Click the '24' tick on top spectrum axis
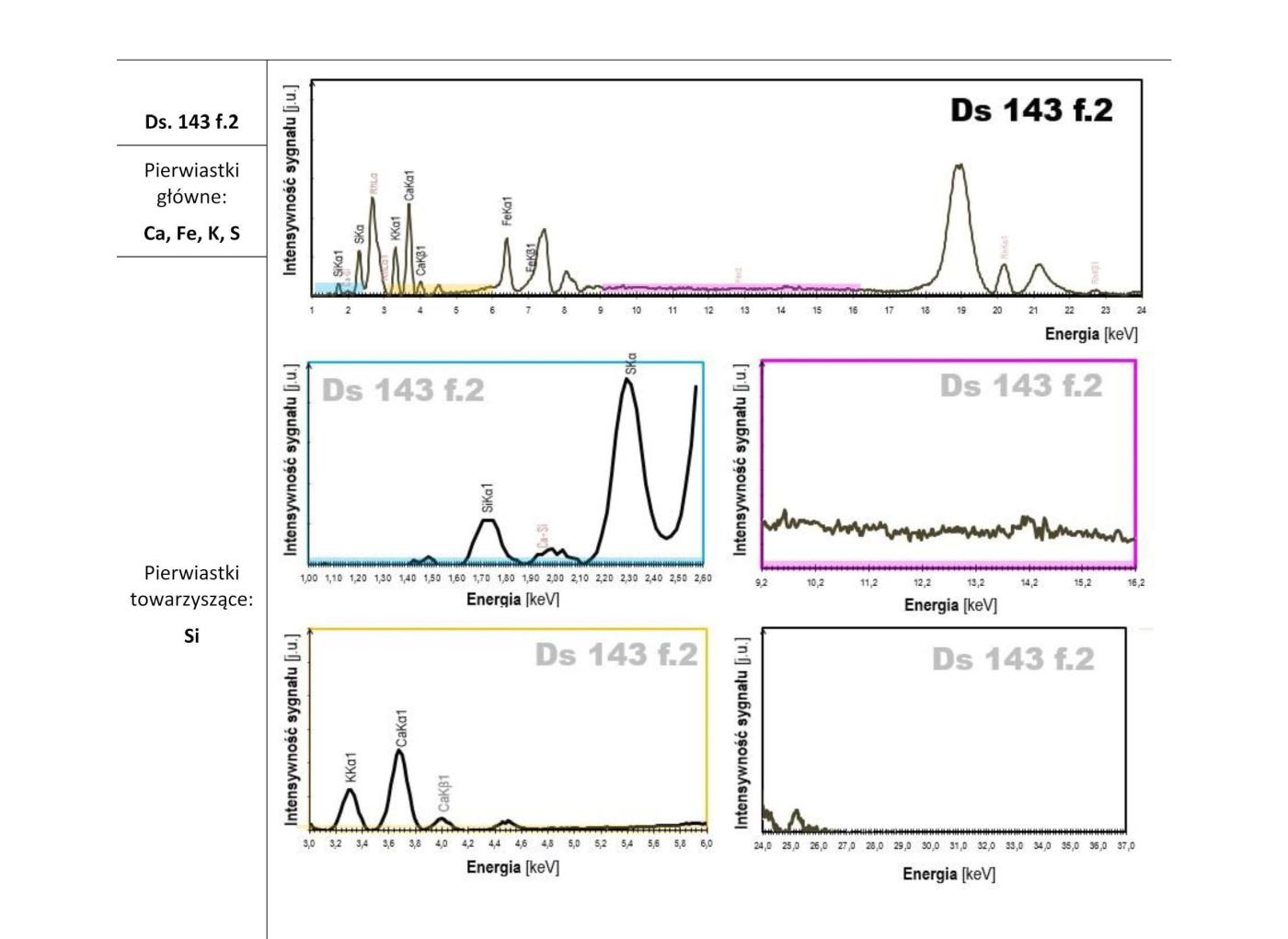The height and width of the screenshot is (939, 1288). (1142, 311)
